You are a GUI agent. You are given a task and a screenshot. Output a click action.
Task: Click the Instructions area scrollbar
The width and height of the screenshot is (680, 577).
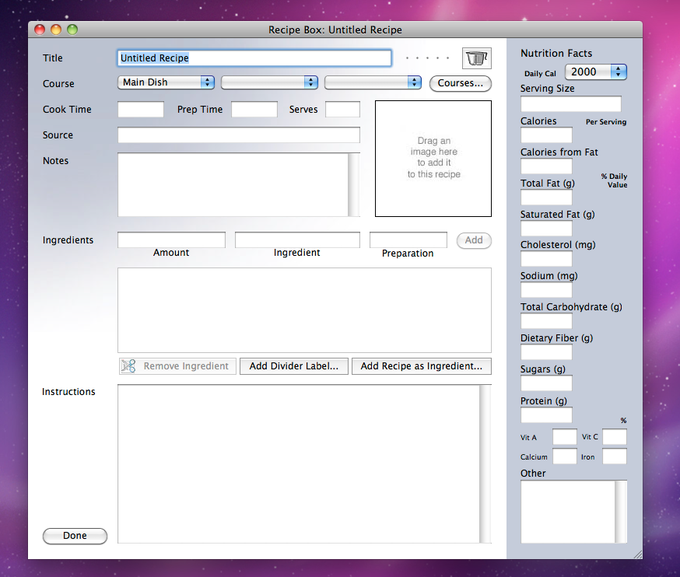[486, 464]
